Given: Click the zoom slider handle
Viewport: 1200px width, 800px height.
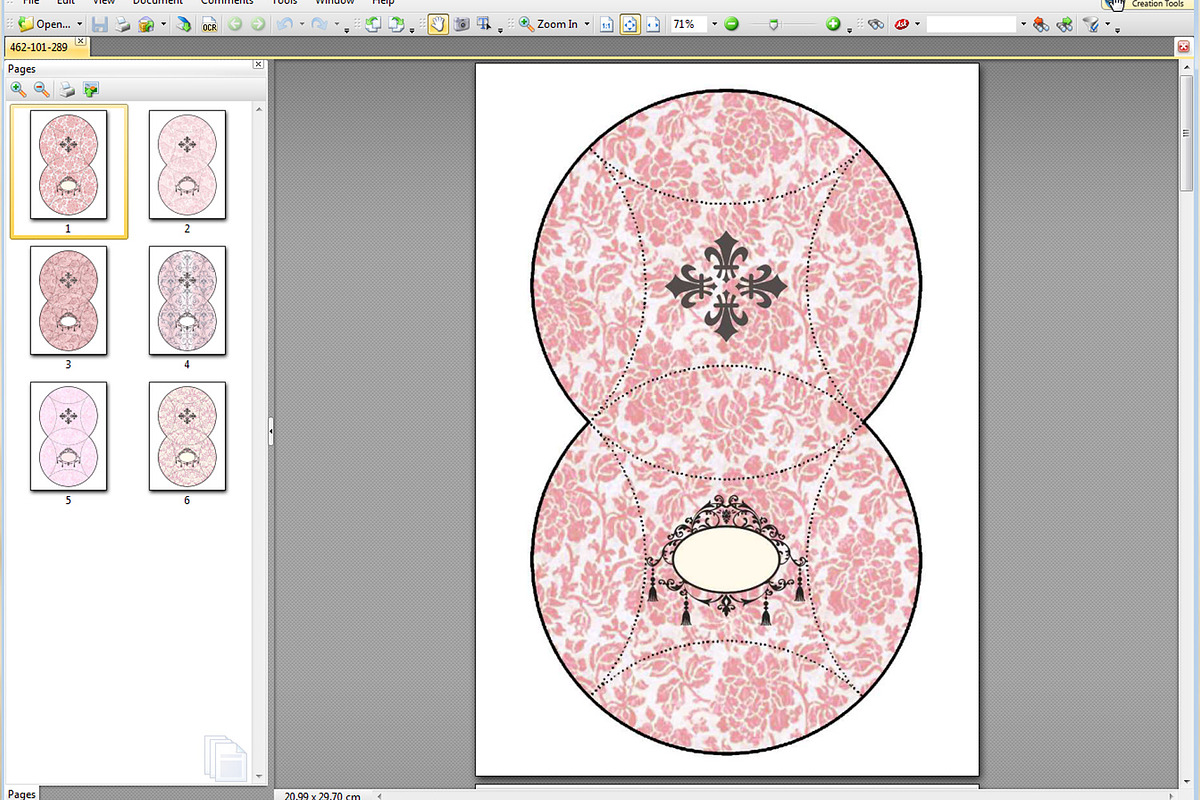Looking at the screenshot, I should 773,24.
